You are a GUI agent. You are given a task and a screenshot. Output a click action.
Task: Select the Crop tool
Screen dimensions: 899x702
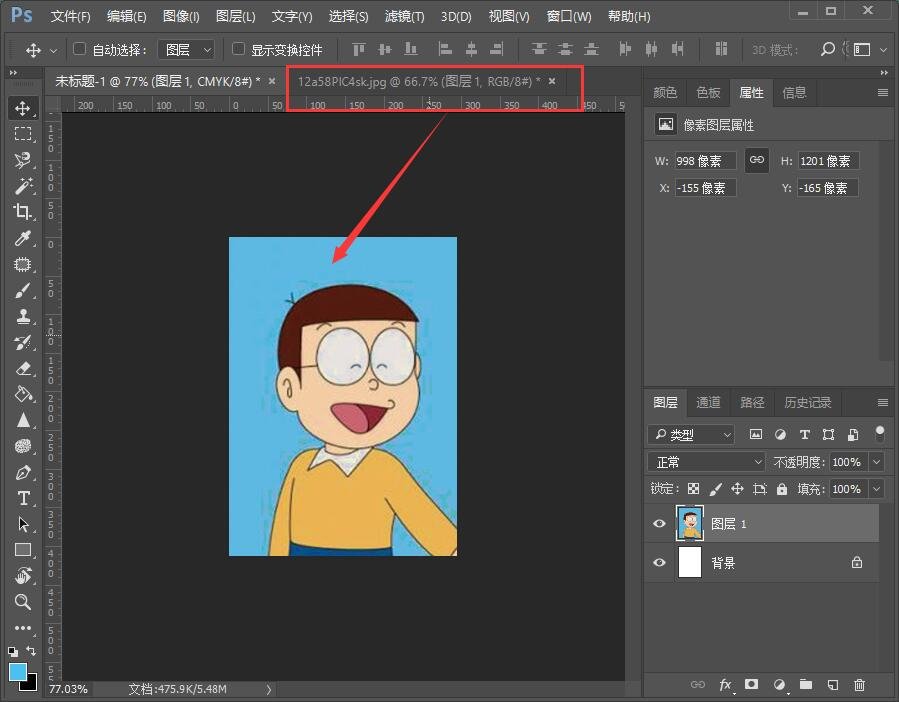22,212
